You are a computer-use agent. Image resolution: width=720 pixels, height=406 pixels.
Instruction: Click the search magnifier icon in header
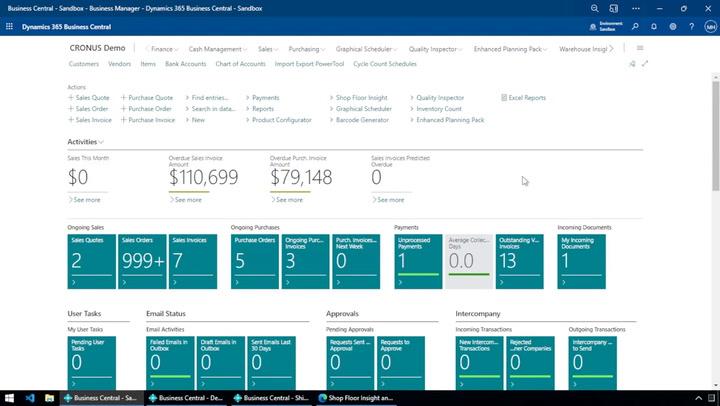635,27
